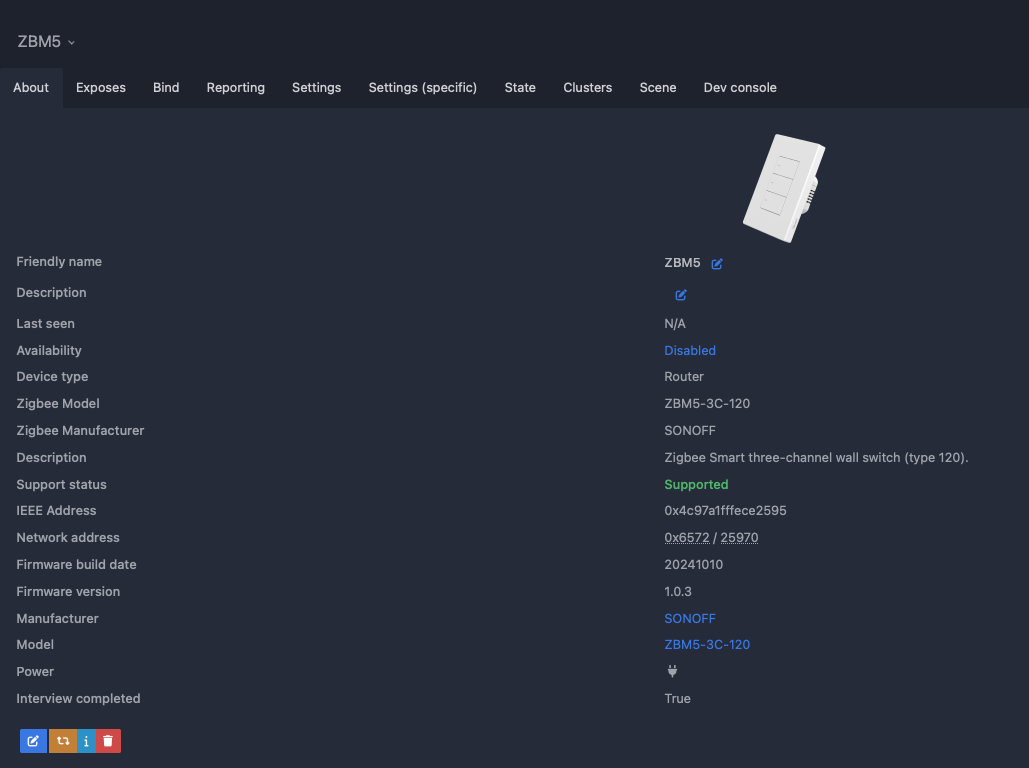Click the orange reconfigure device button

63,741
